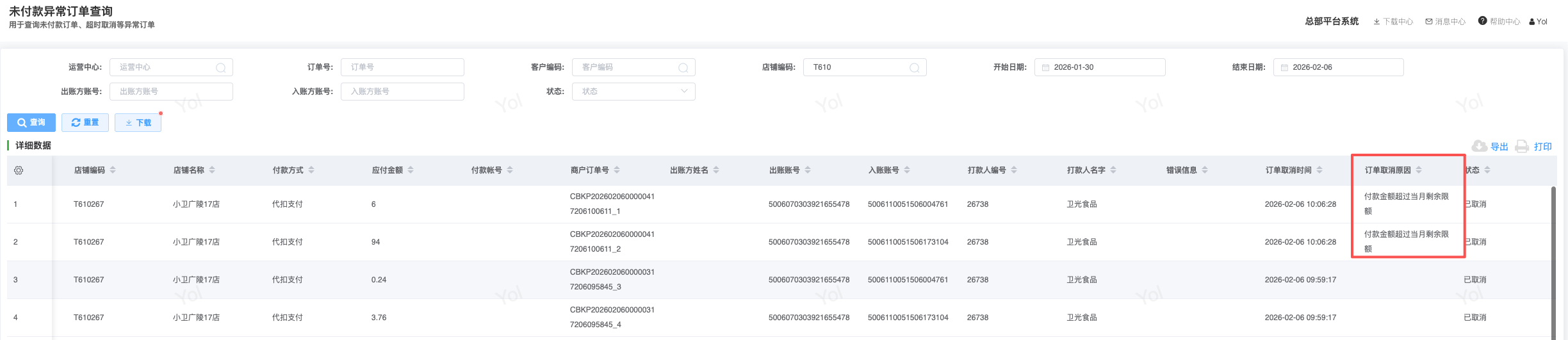The image size is (1568, 340).
Task: Click amount cell 94
Action: pos(376,242)
